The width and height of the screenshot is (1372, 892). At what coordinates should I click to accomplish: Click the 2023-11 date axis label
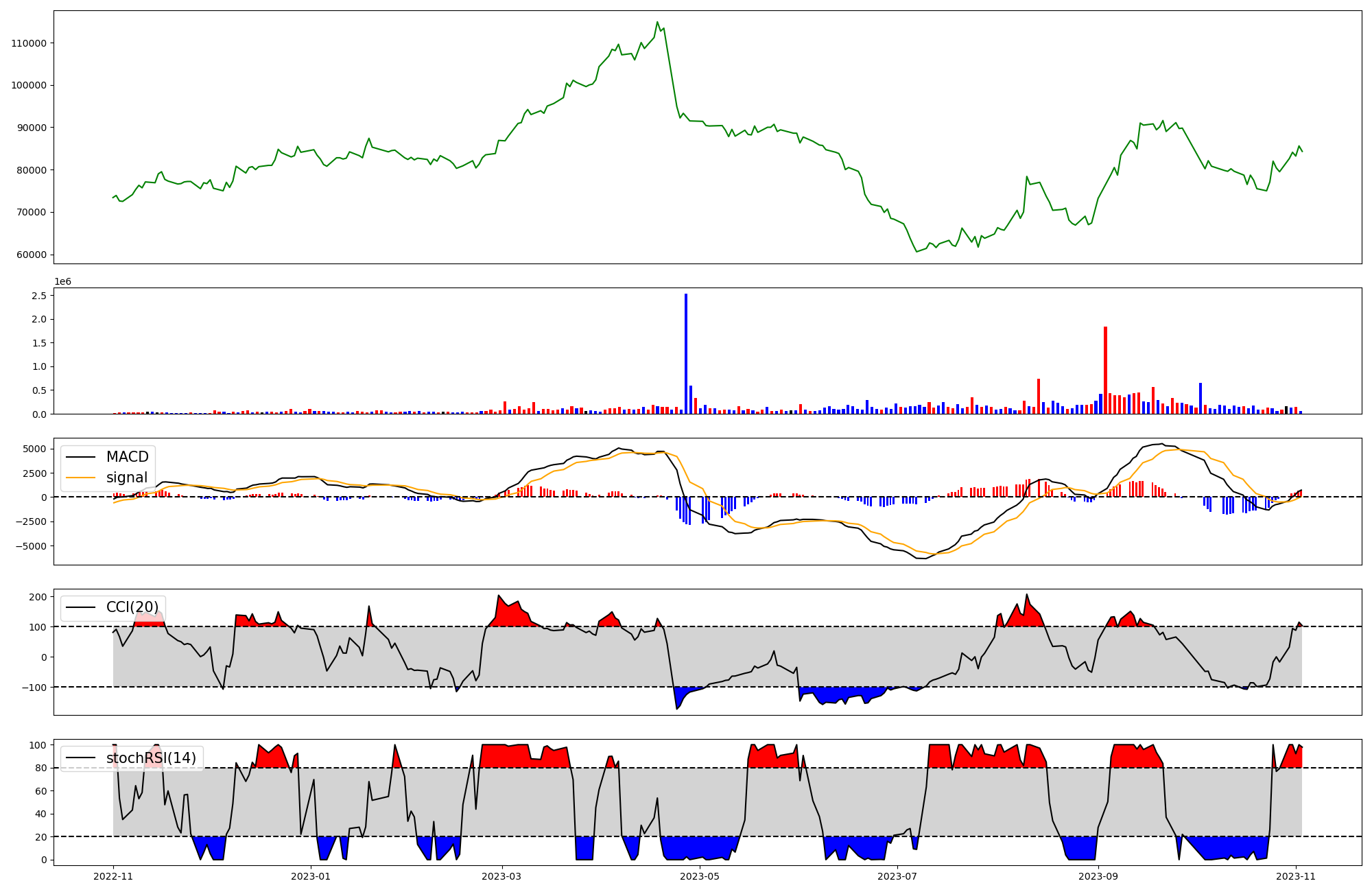(1296, 876)
